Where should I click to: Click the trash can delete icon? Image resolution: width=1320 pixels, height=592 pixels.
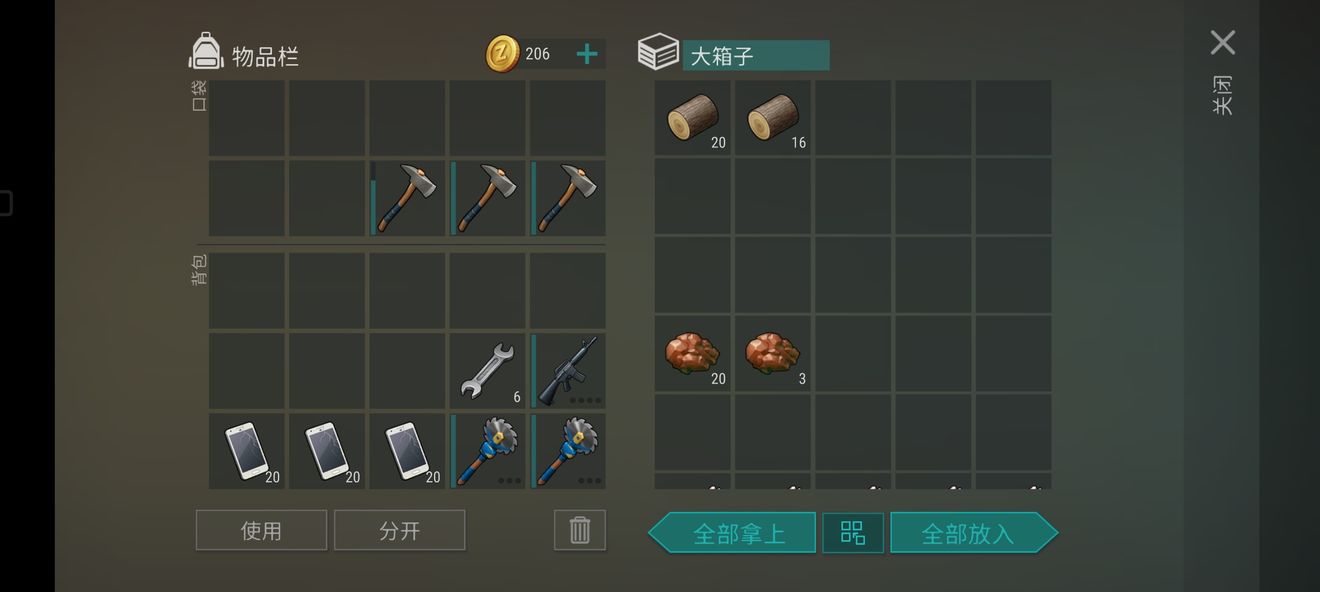580,530
